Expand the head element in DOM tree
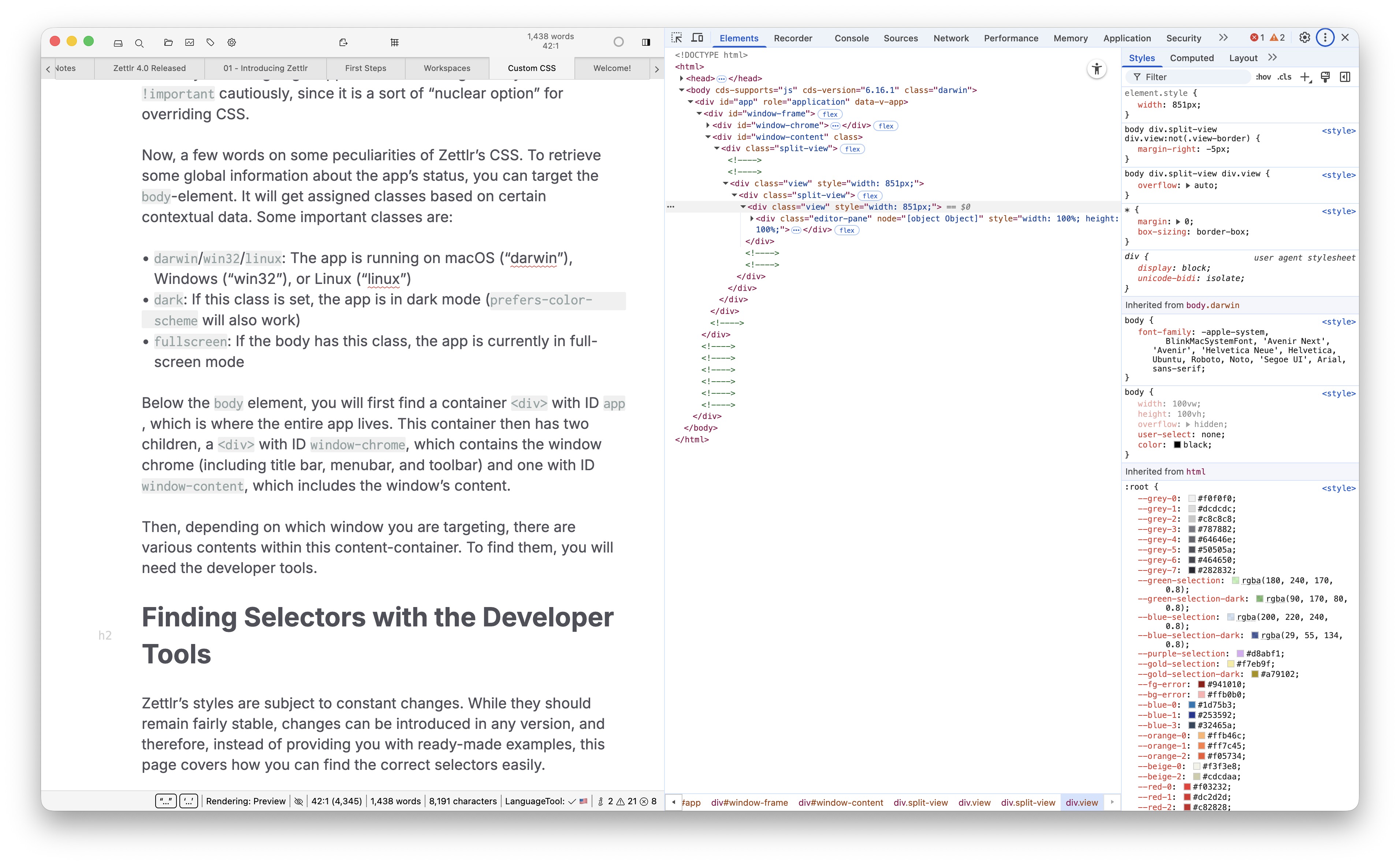Screen dimensions: 1400x865 point(681,78)
